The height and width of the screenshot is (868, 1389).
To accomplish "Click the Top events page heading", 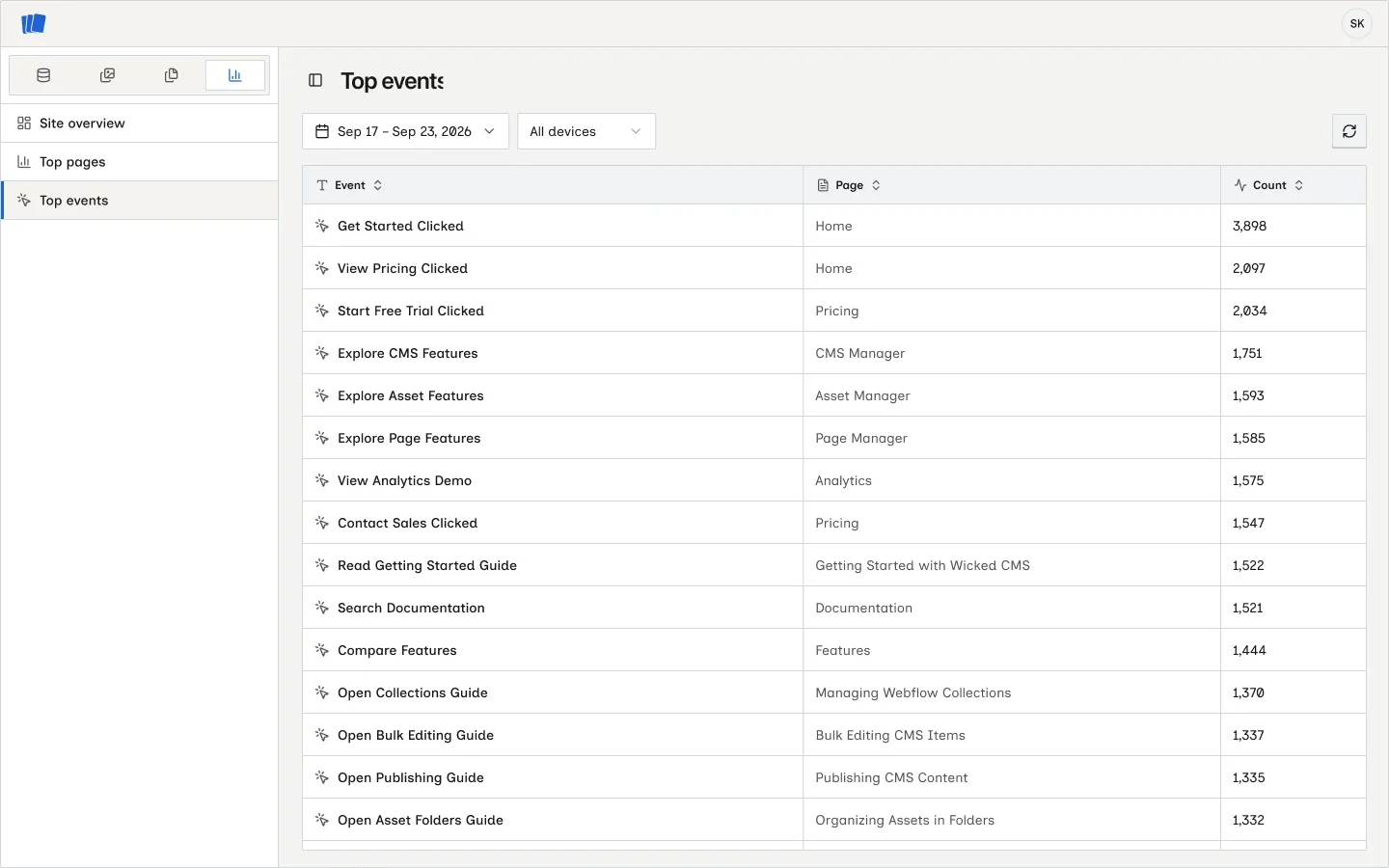I will tap(392, 81).
